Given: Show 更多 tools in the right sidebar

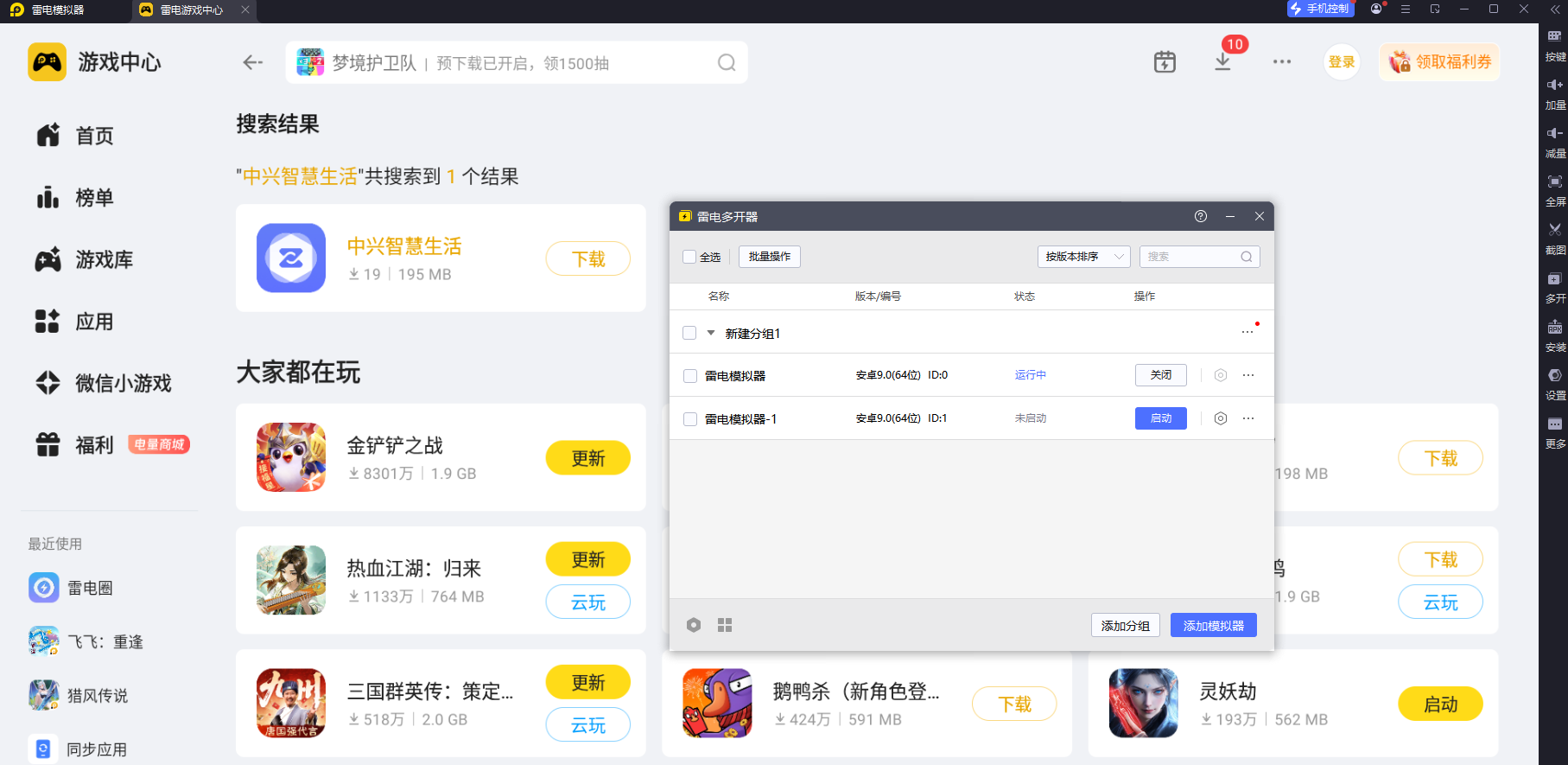Looking at the screenshot, I should pyautogui.click(x=1554, y=432).
